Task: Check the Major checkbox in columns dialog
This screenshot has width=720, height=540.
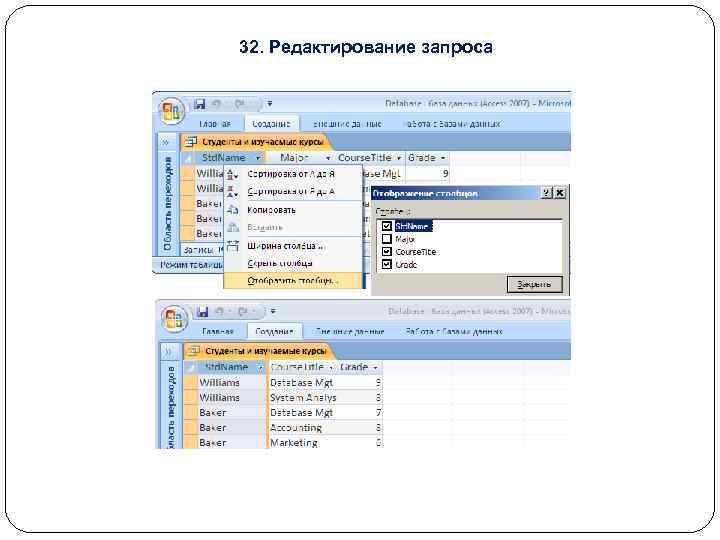Action: pyautogui.click(x=387, y=239)
